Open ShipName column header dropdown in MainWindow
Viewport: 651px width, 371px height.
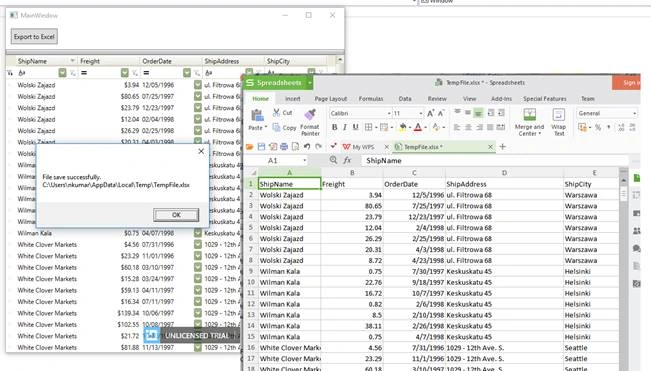click(73, 61)
